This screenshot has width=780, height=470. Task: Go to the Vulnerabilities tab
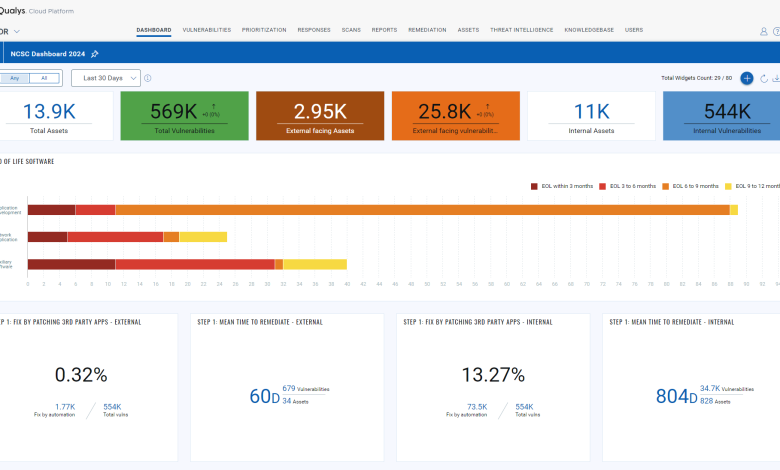pyautogui.click(x=206, y=30)
